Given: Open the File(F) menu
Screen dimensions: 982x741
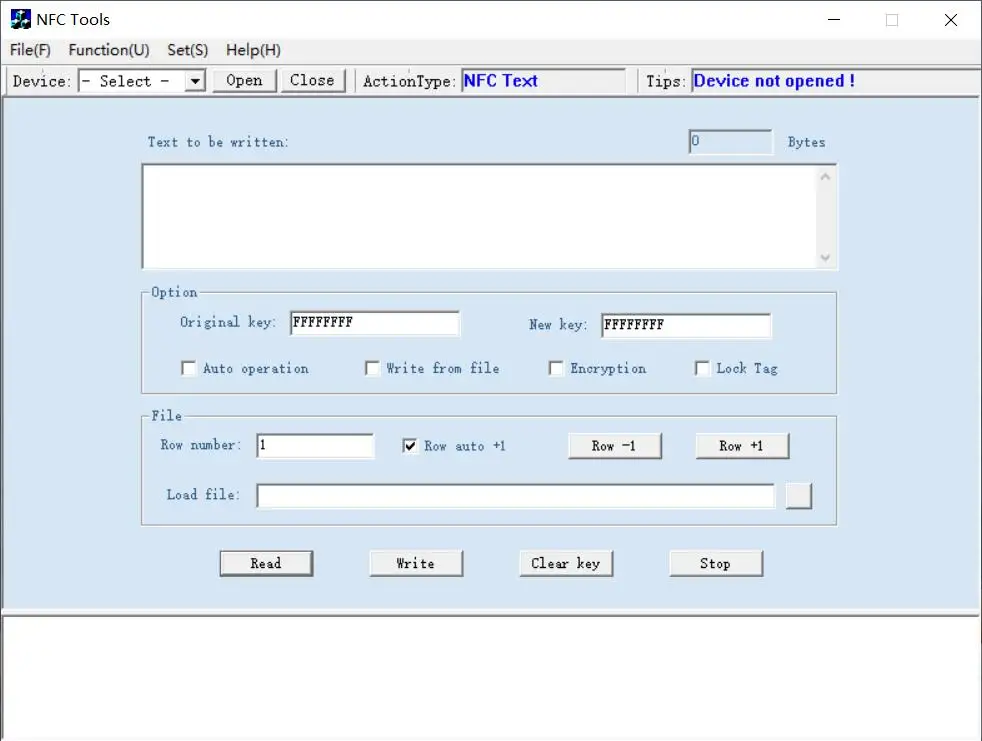Looking at the screenshot, I should click(30, 50).
